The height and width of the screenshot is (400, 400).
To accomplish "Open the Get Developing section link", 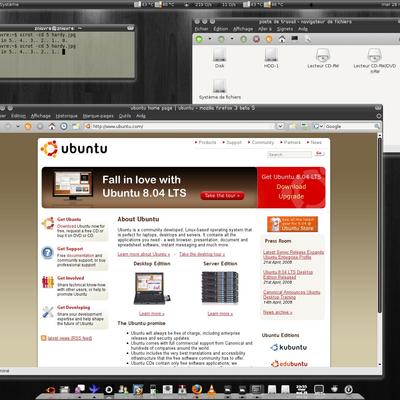I will click(x=73, y=307).
